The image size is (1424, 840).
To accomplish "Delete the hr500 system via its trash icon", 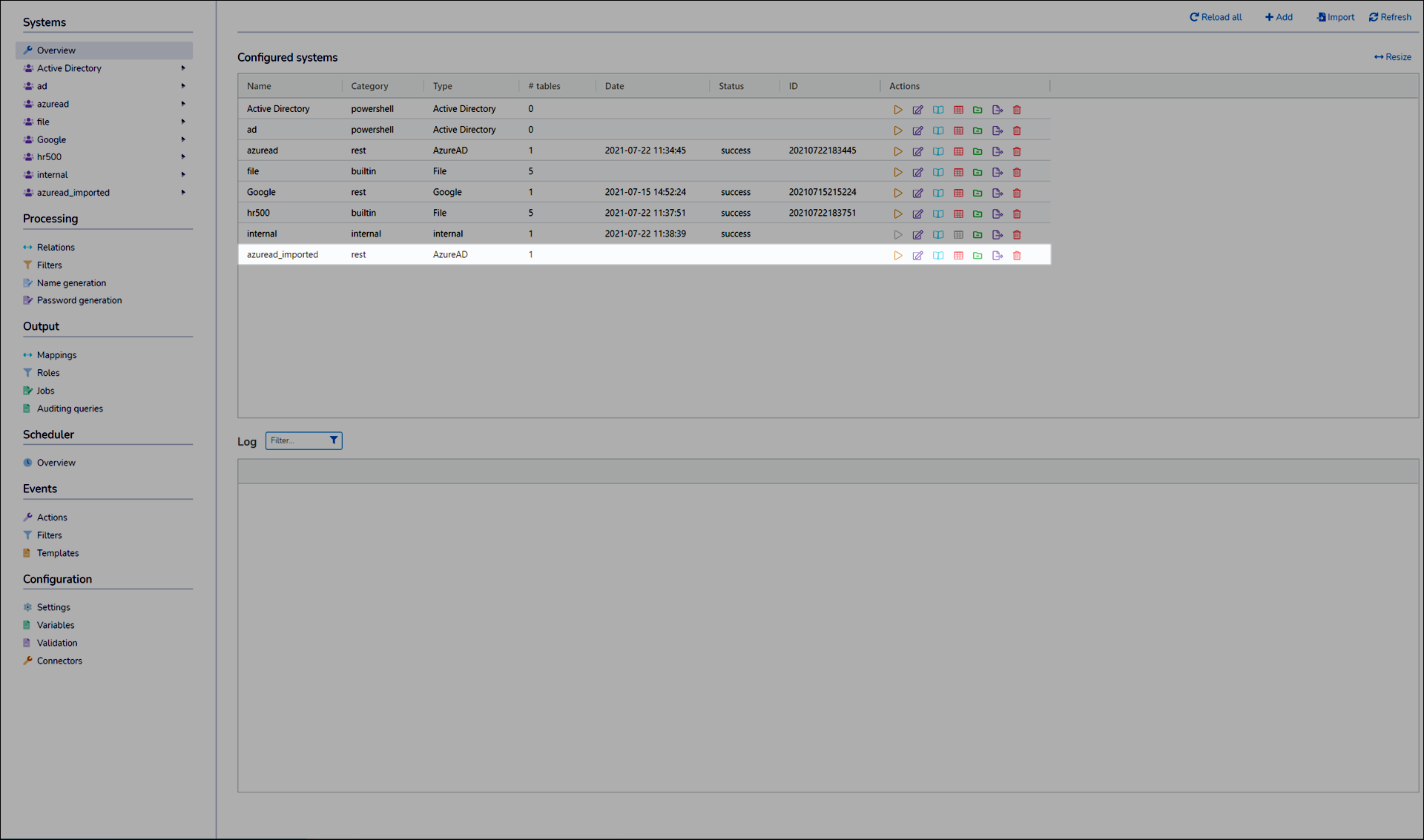I will [x=1017, y=214].
